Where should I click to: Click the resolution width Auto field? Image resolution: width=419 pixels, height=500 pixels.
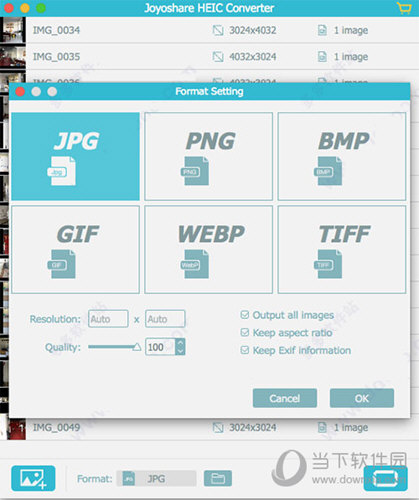coord(108,319)
